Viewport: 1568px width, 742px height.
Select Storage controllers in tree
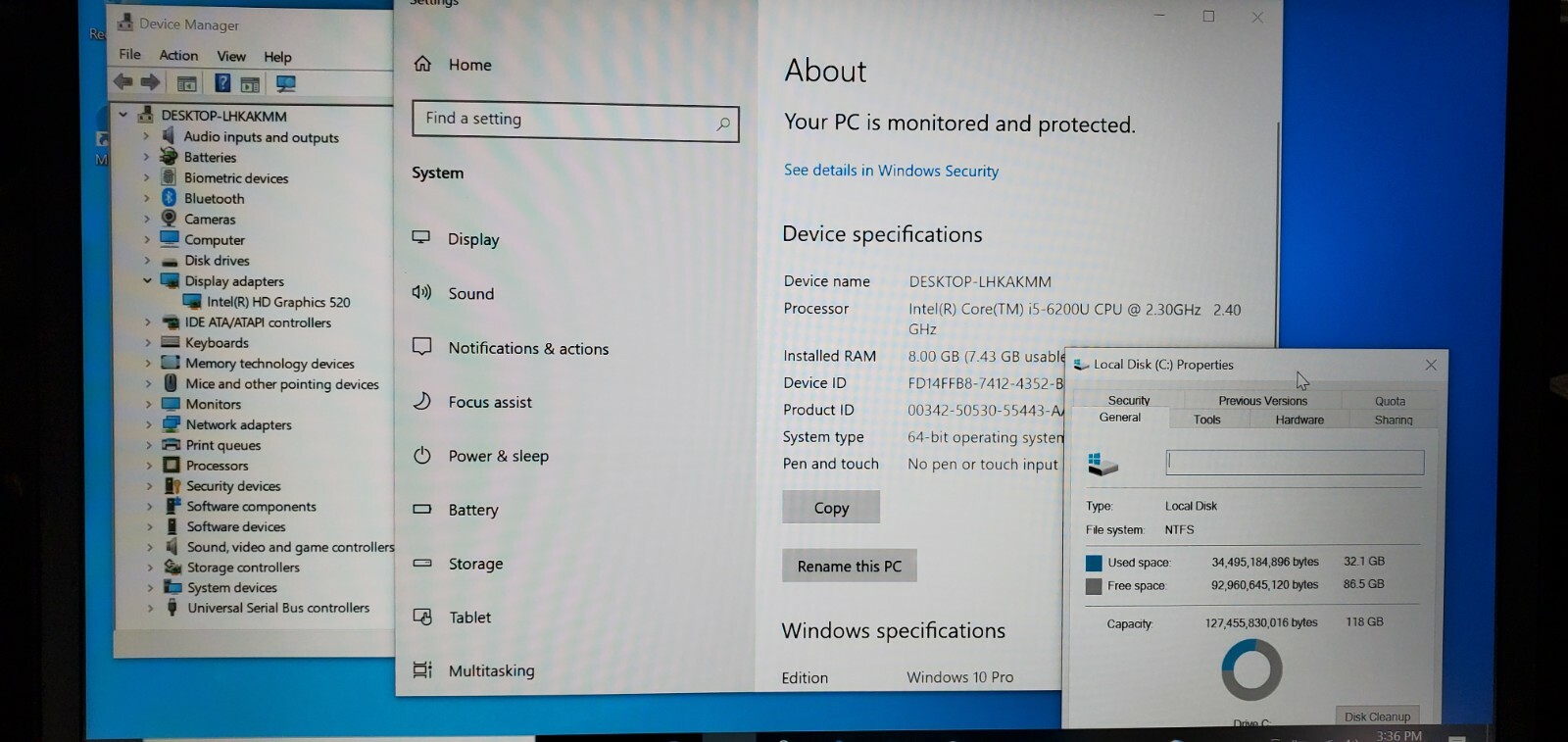(x=243, y=567)
